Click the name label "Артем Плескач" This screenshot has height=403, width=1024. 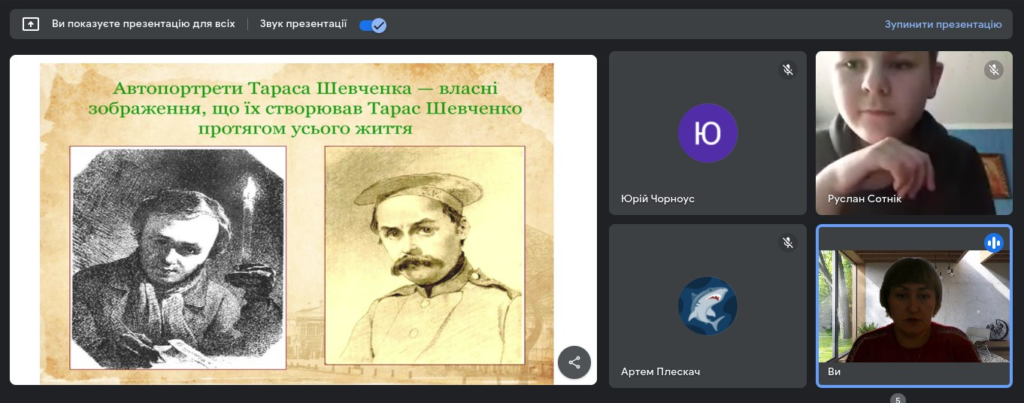coord(660,372)
